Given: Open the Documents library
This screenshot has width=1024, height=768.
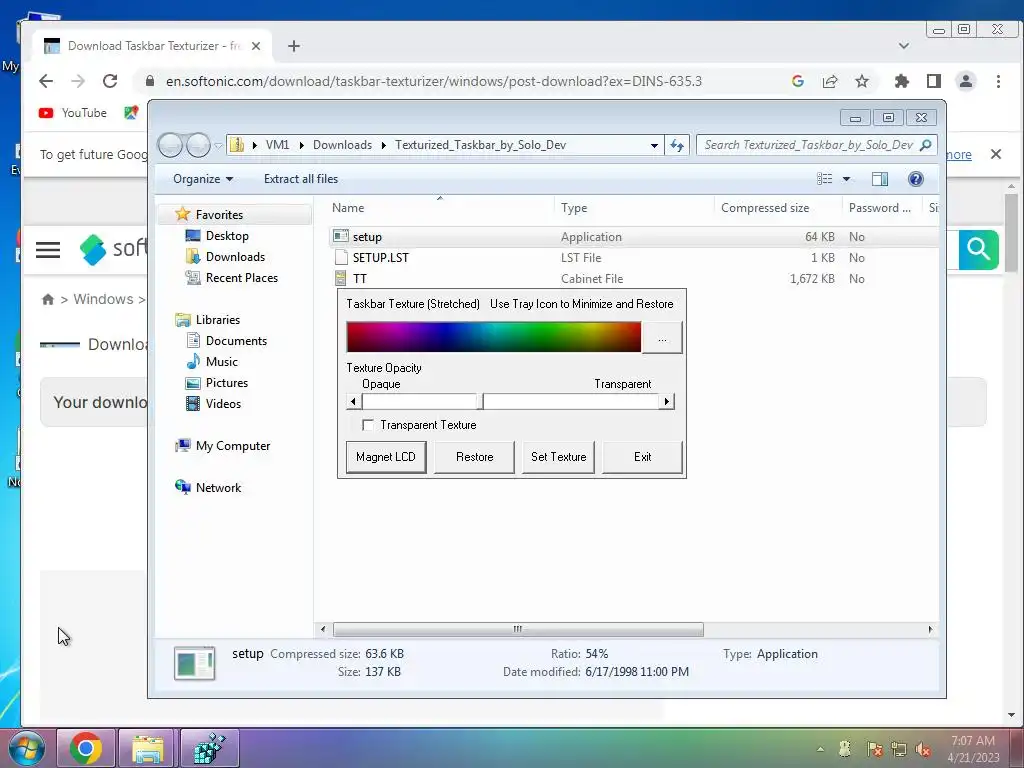Looking at the screenshot, I should pyautogui.click(x=236, y=341).
